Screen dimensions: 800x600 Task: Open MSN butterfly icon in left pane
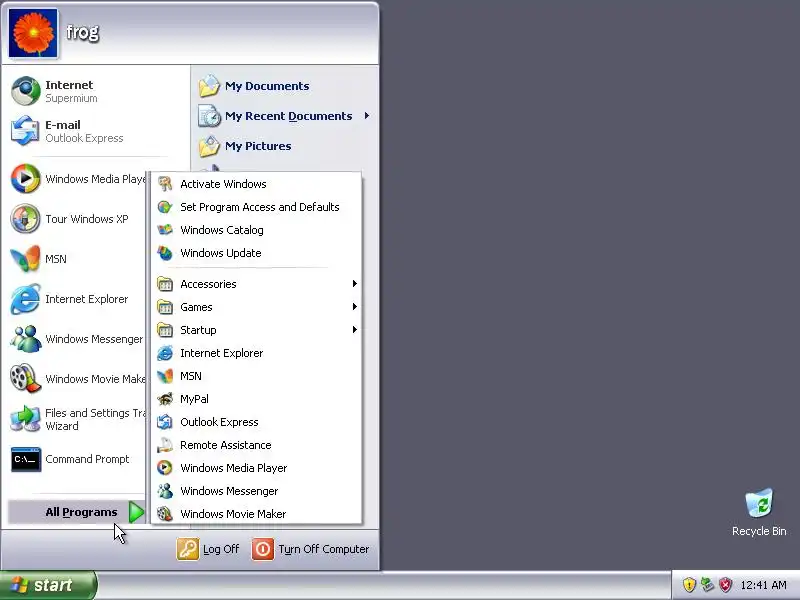pos(26,259)
